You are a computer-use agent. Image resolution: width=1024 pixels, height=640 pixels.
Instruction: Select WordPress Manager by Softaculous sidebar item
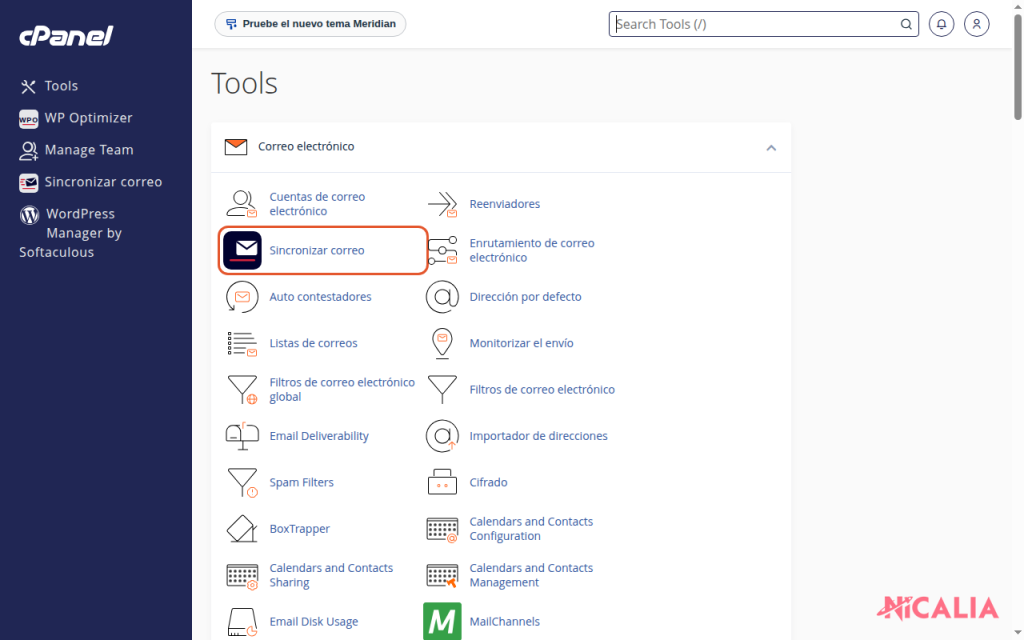[x=71, y=232]
